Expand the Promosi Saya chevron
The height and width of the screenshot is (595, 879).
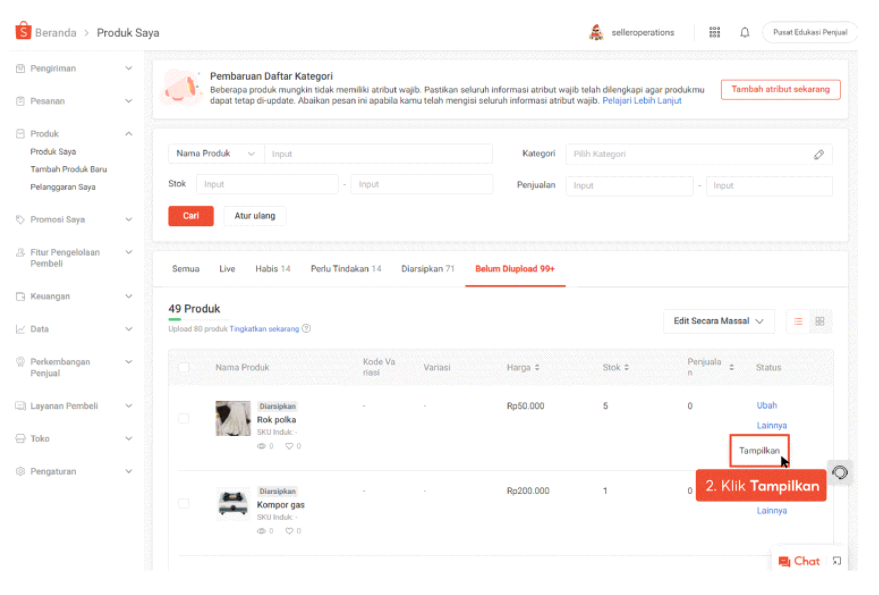click(128, 219)
